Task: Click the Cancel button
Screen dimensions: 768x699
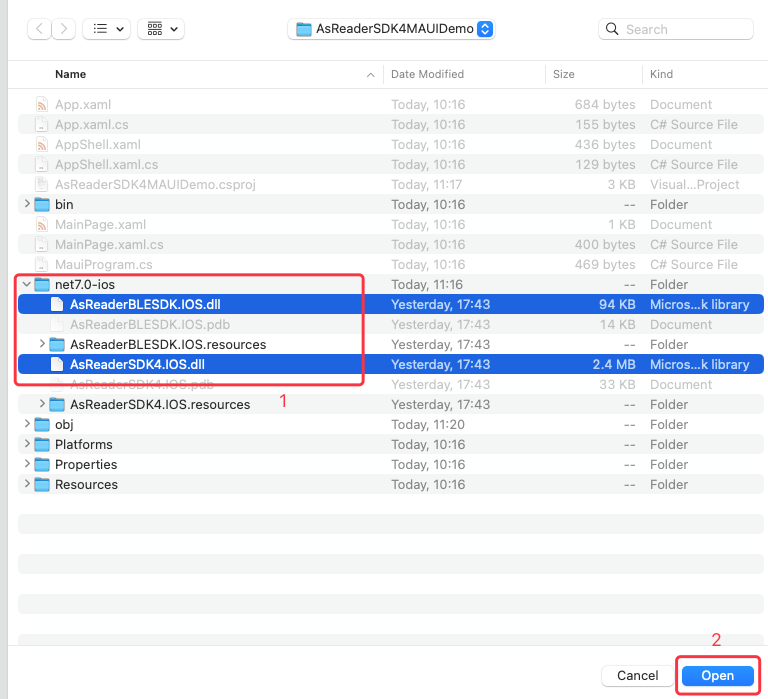Action: 637,675
